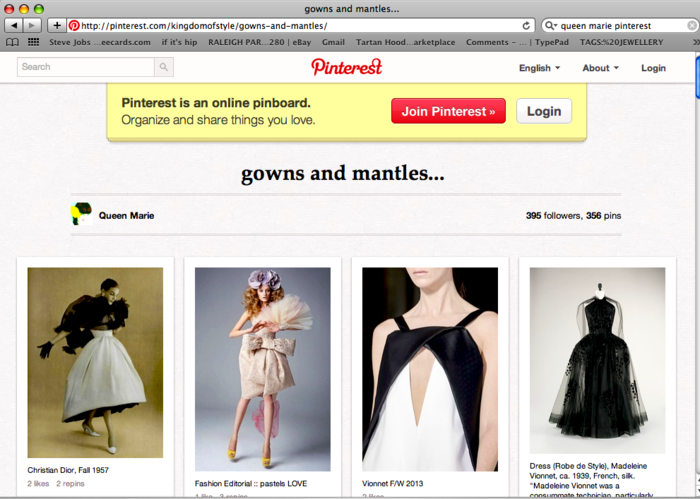
Task: Click the 'gowns and mantles...' board title
Action: (x=342, y=174)
